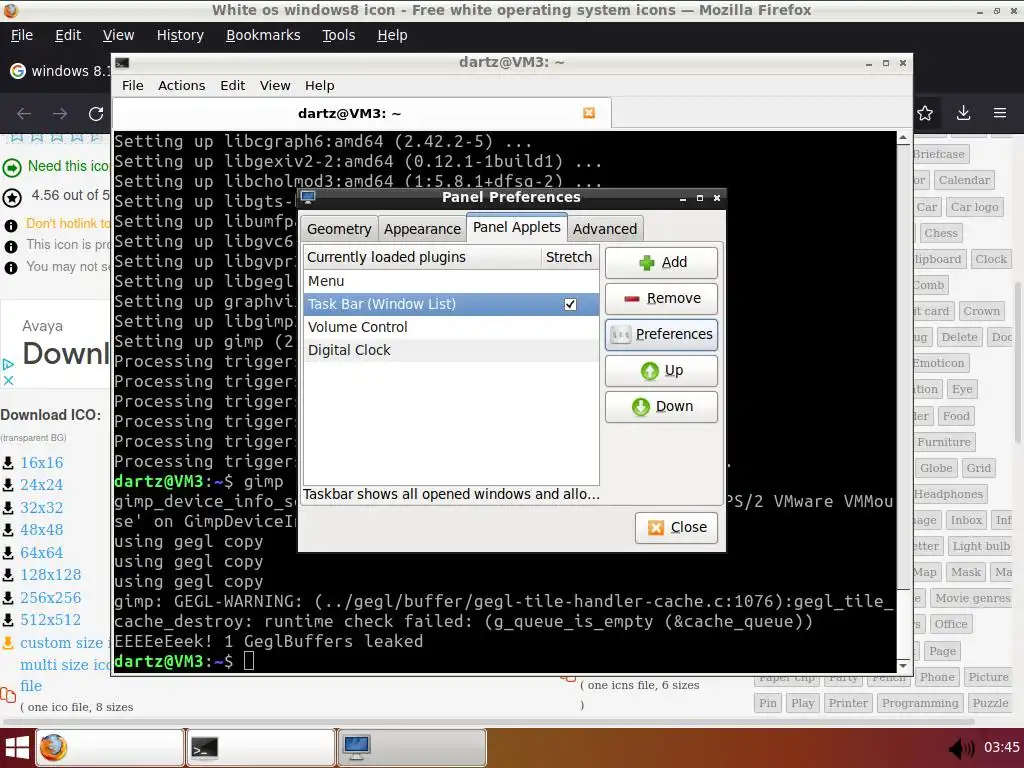Image resolution: width=1024 pixels, height=768 pixels.
Task: Click the Programming tag
Action: click(x=920, y=703)
